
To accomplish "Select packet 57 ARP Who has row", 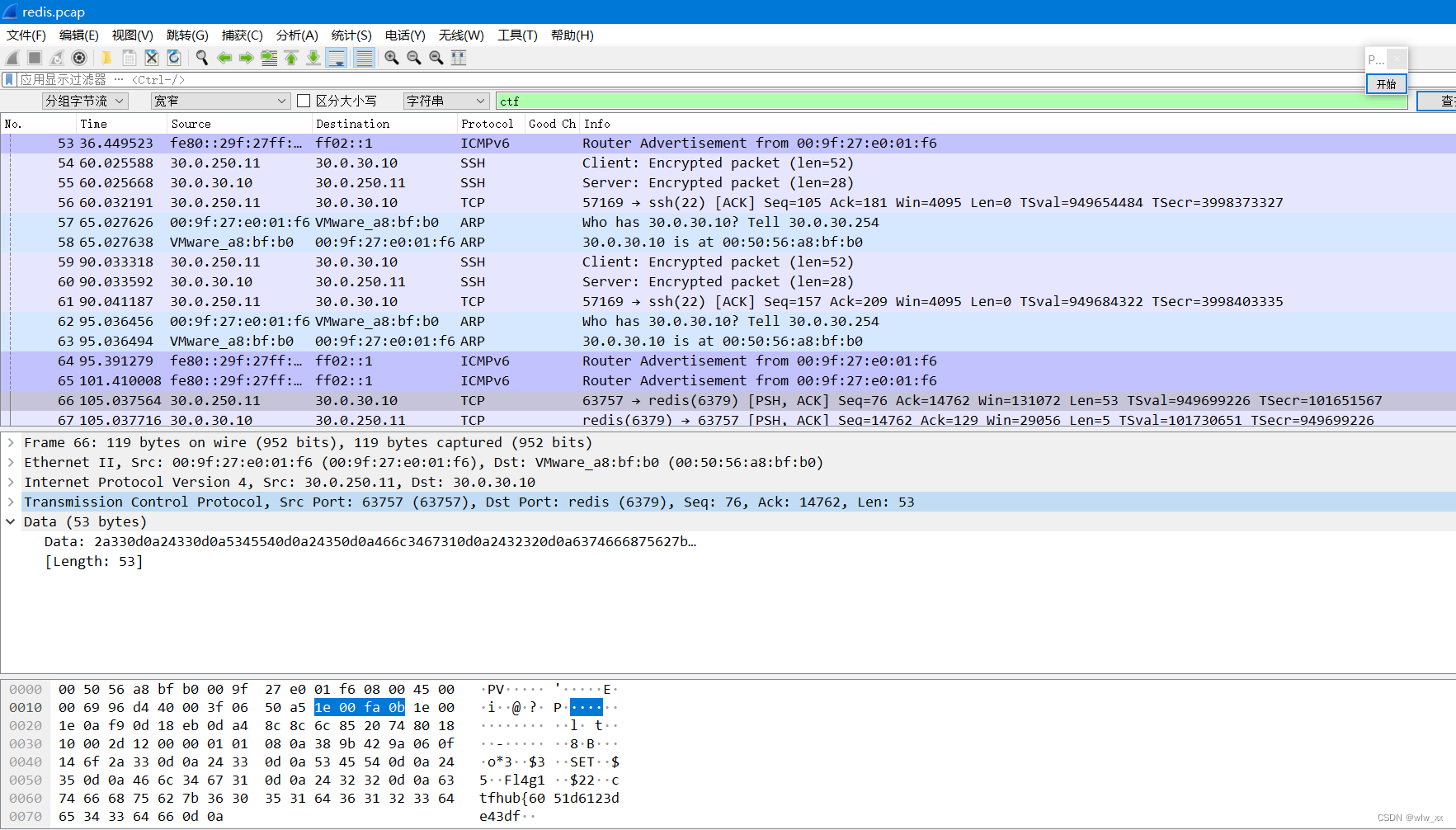I will click(x=728, y=222).
